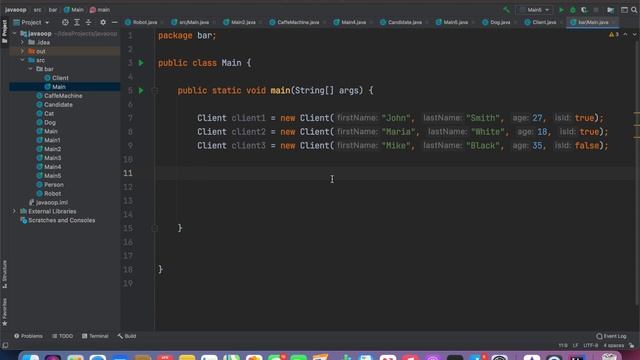Open the Terminal tool window
The height and width of the screenshot is (360, 640).
pos(95,336)
